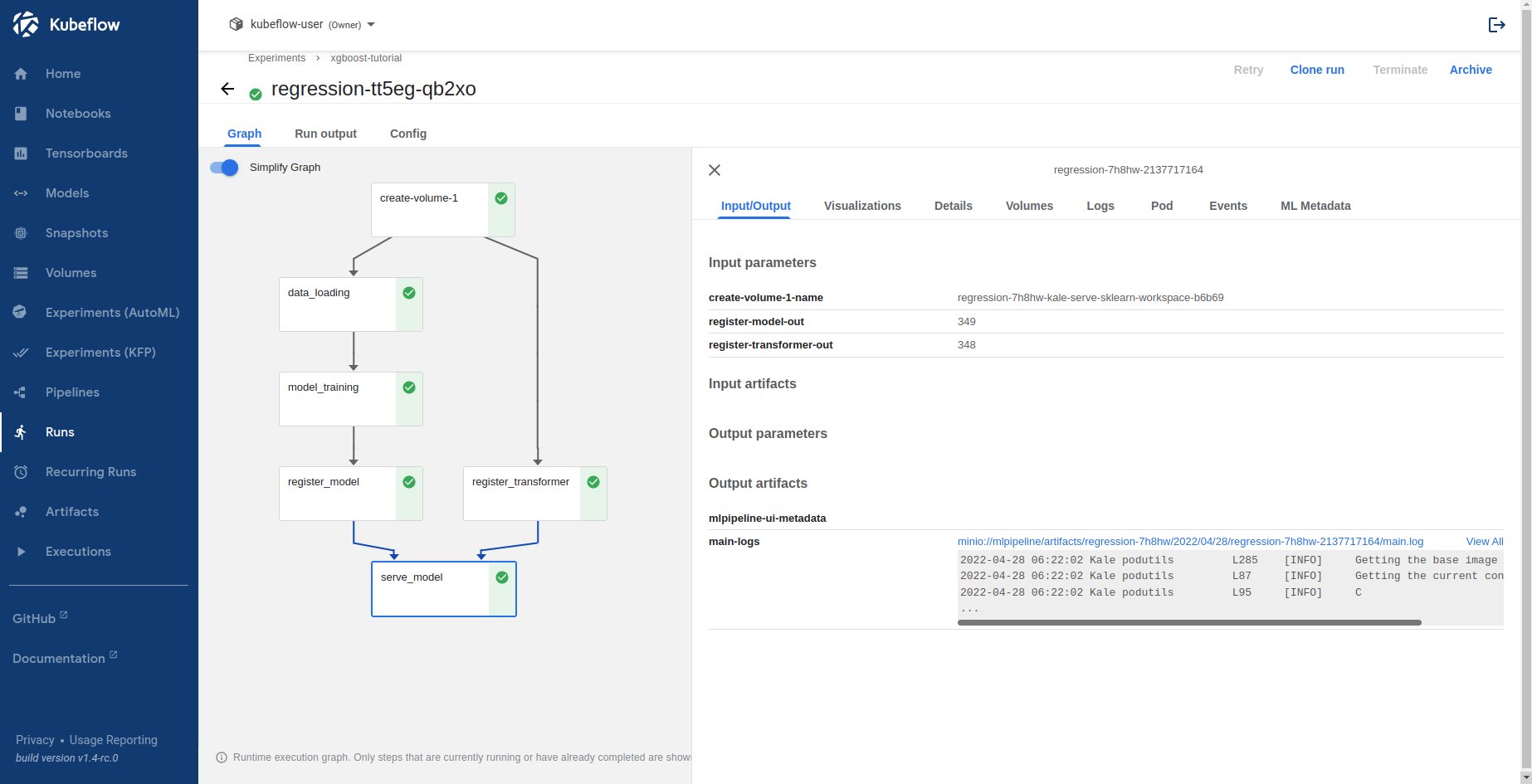Click the data_loading node success checkmark

coord(409,293)
